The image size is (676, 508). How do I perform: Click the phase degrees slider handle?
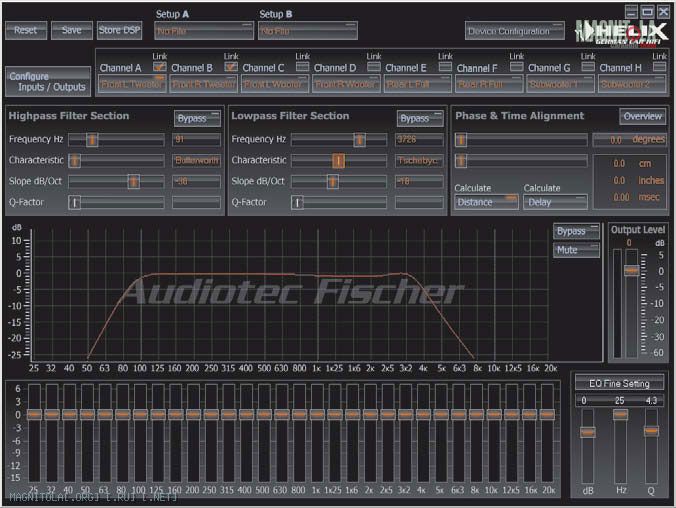pyautogui.click(x=461, y=140)
